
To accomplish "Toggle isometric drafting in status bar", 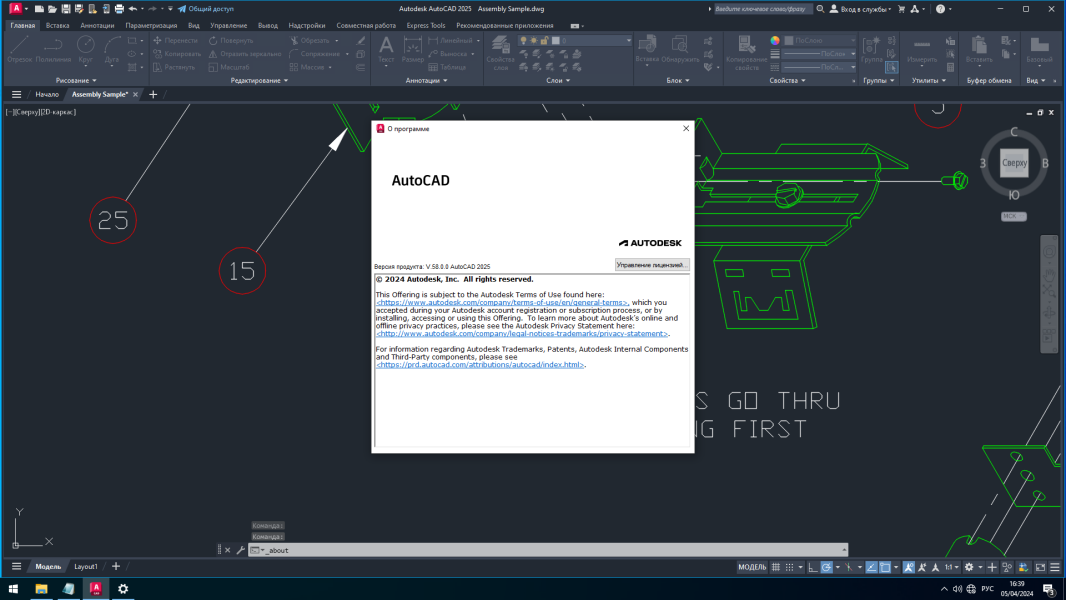I will [x=848, y=567].
